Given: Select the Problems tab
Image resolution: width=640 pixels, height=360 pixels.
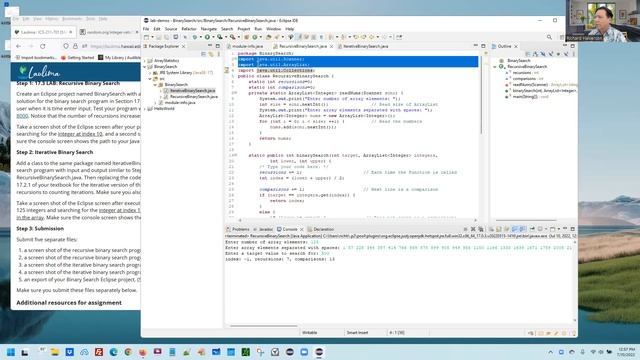Looking at the screenshot, I should 238,229.
